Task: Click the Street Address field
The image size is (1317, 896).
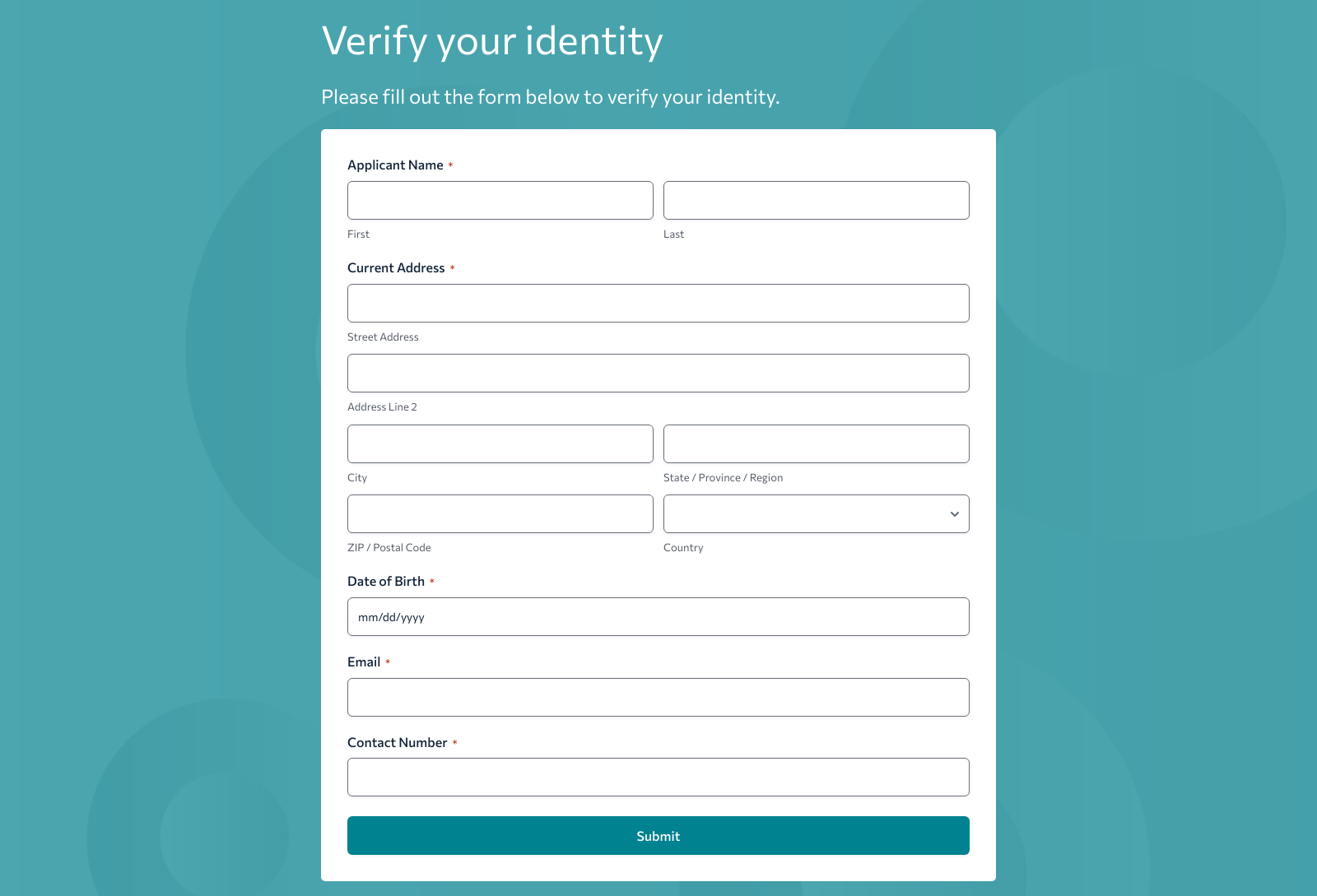Action: pyautogui.click(x=658, y=303)
